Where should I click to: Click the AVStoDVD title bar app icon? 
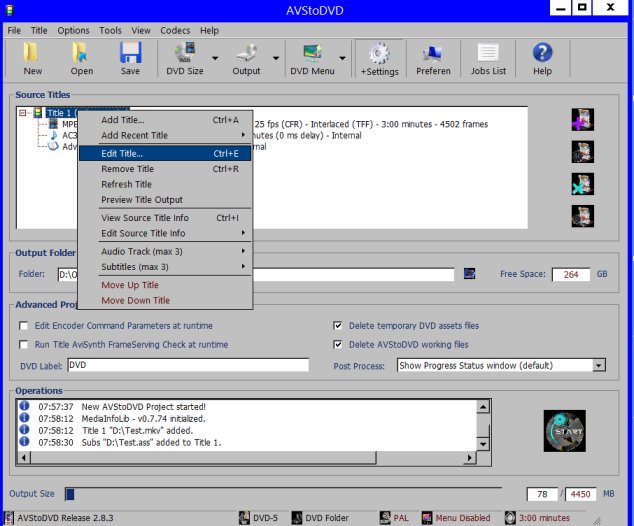point(9,10)
